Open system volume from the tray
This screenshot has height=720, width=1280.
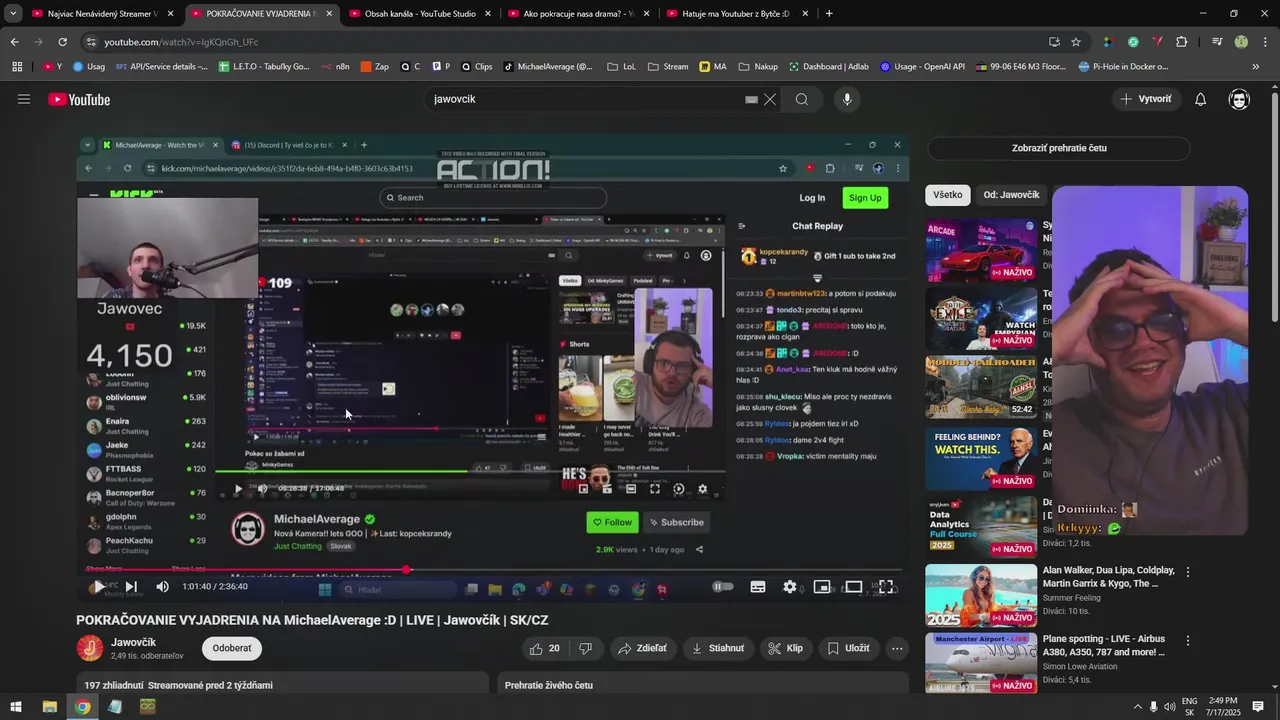point(1169,707)
